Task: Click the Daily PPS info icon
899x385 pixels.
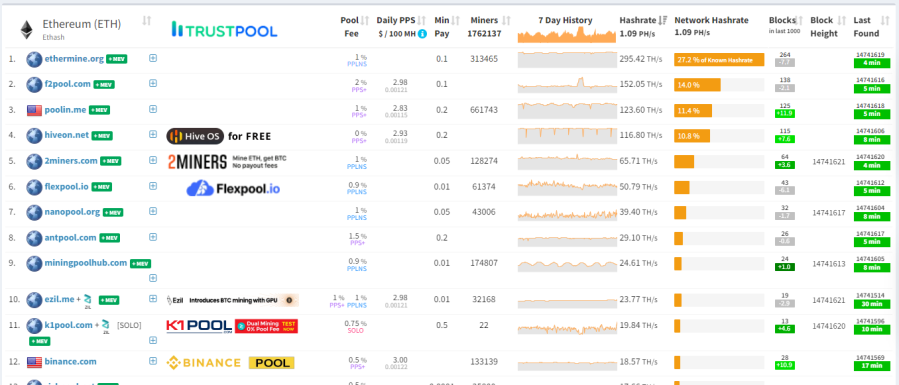Action: point(423,34)
